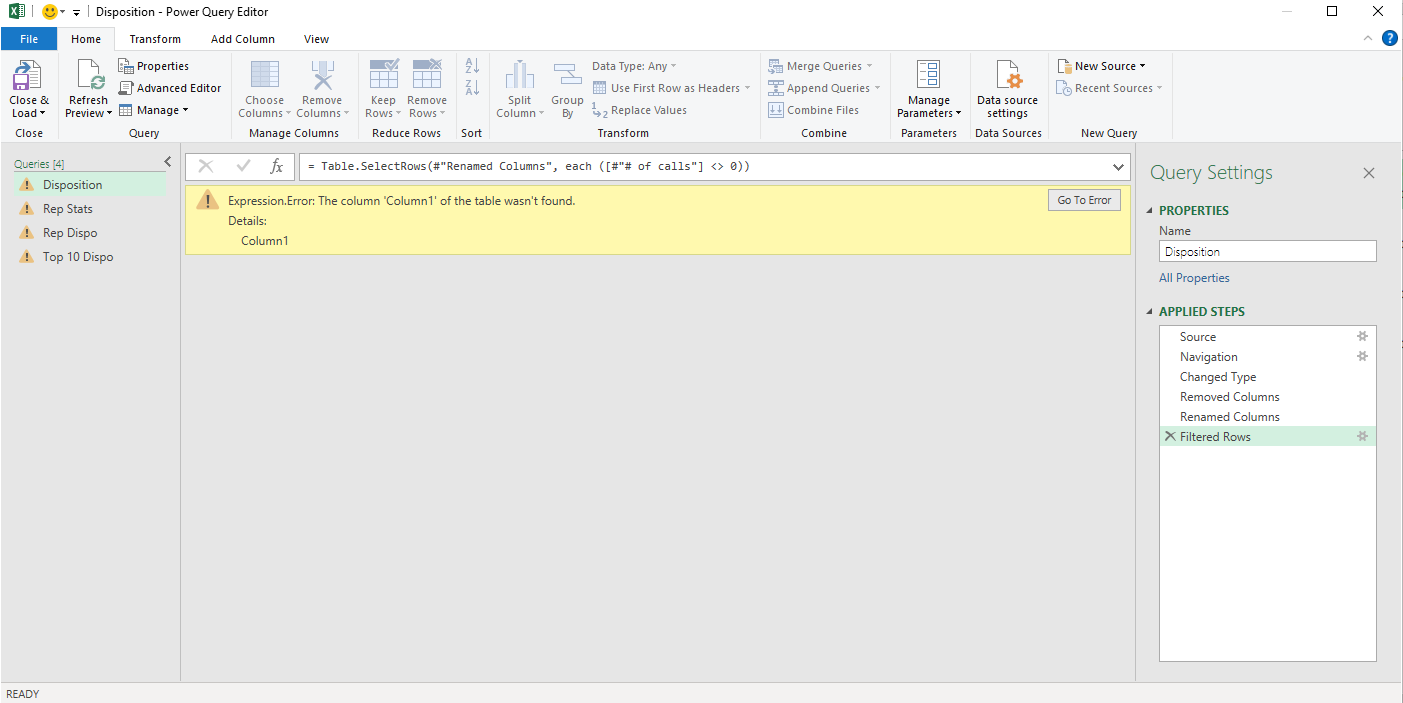Collapse the APPLIED STEPS section
Screen dimensions: 1403x703
click(1149, 312)
